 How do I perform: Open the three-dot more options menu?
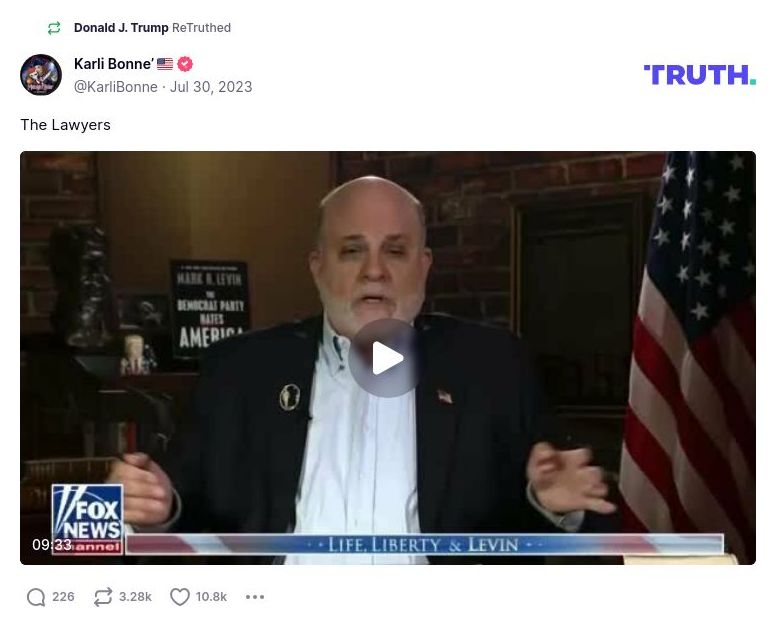pos(255,597)
